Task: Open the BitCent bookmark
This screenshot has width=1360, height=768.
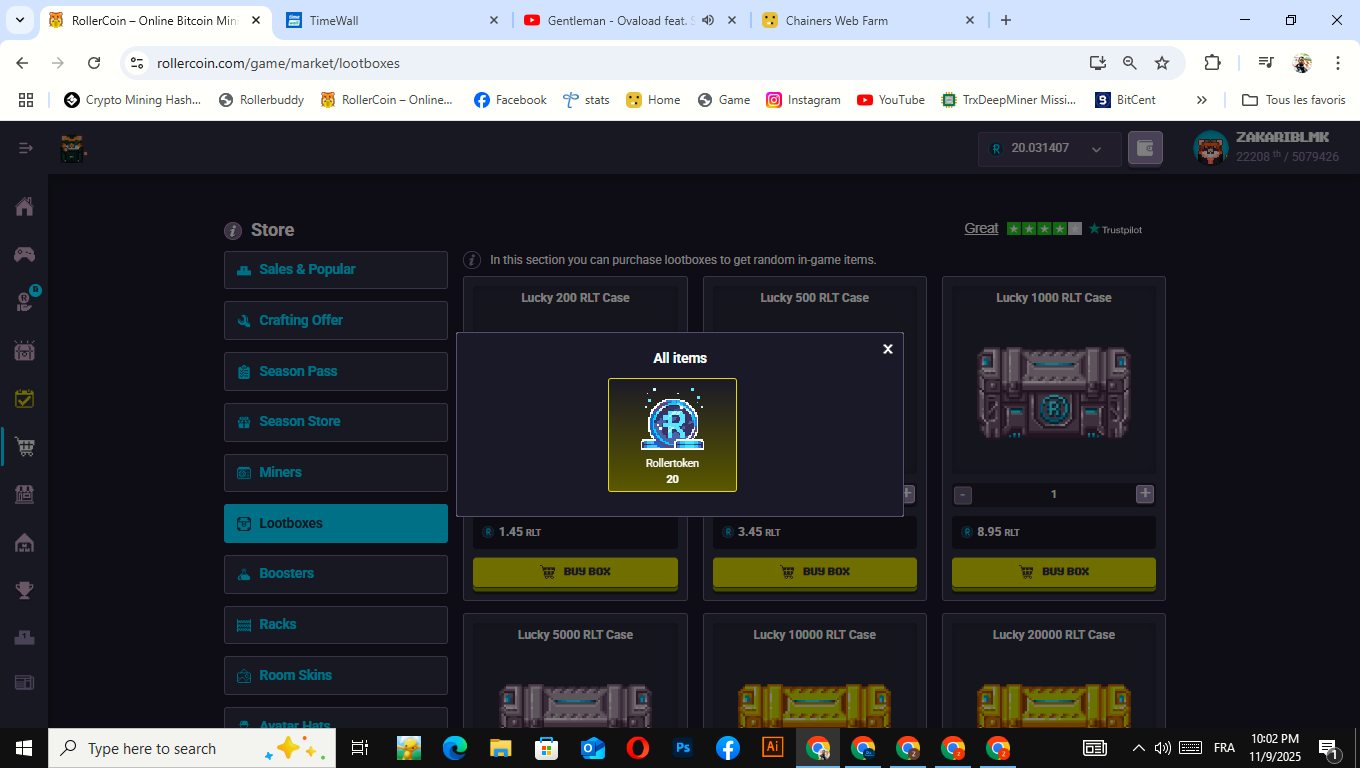Action: click(x=1126, y=100)
